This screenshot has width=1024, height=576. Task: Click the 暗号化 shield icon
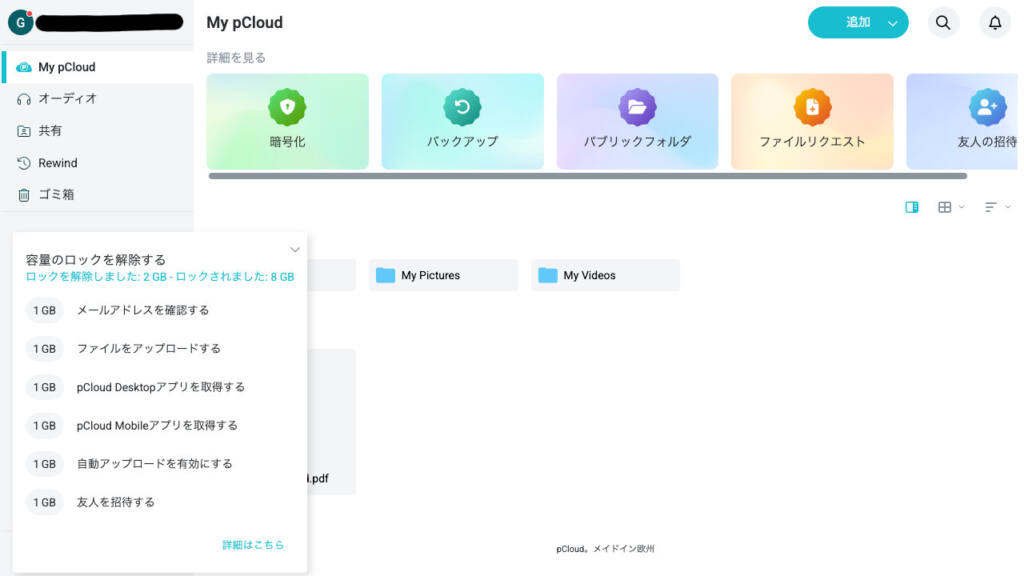point(287,107)
